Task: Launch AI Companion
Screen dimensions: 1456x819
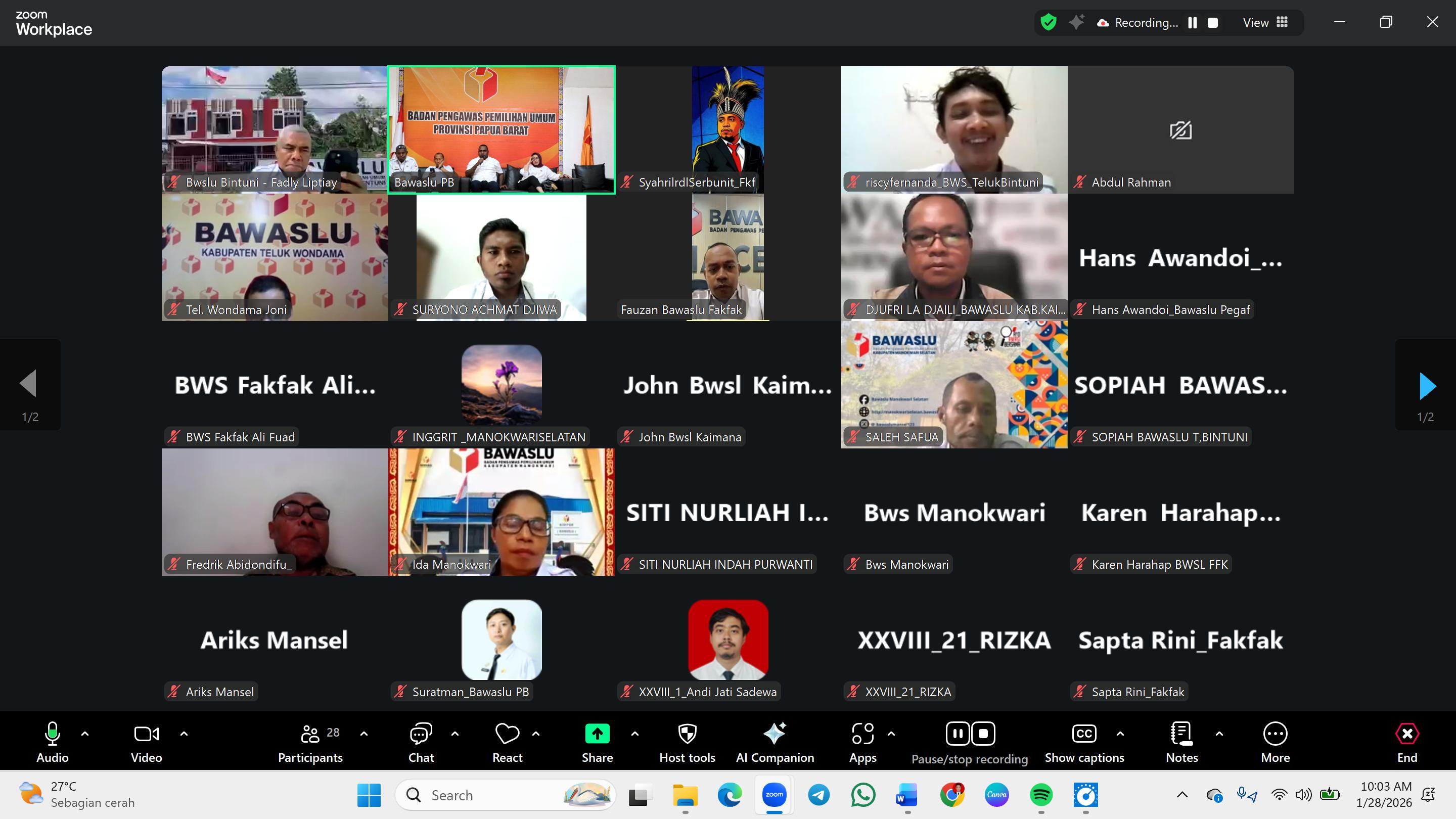Action: pos(775,734)
